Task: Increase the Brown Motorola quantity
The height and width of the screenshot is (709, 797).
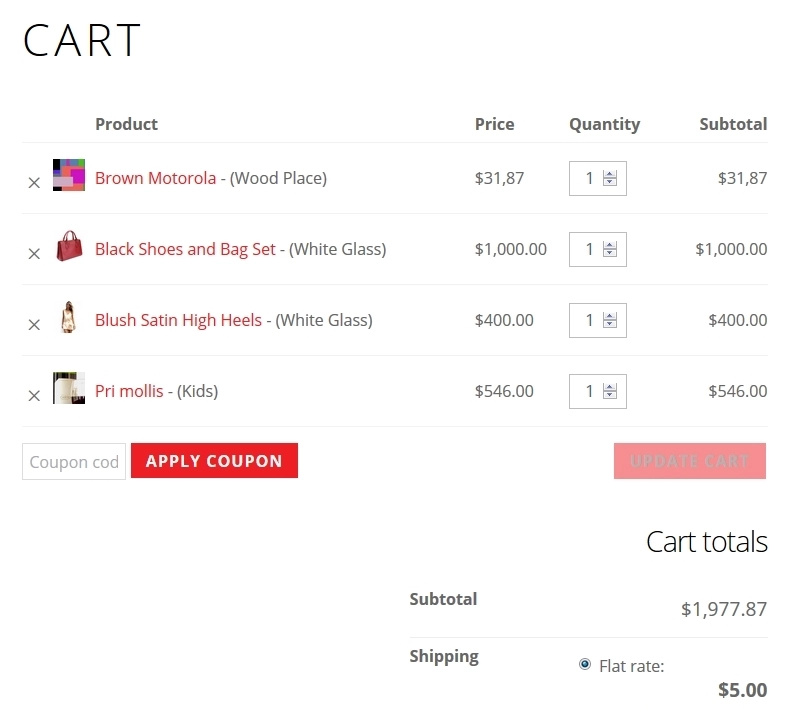Action: tap(610, 174)
